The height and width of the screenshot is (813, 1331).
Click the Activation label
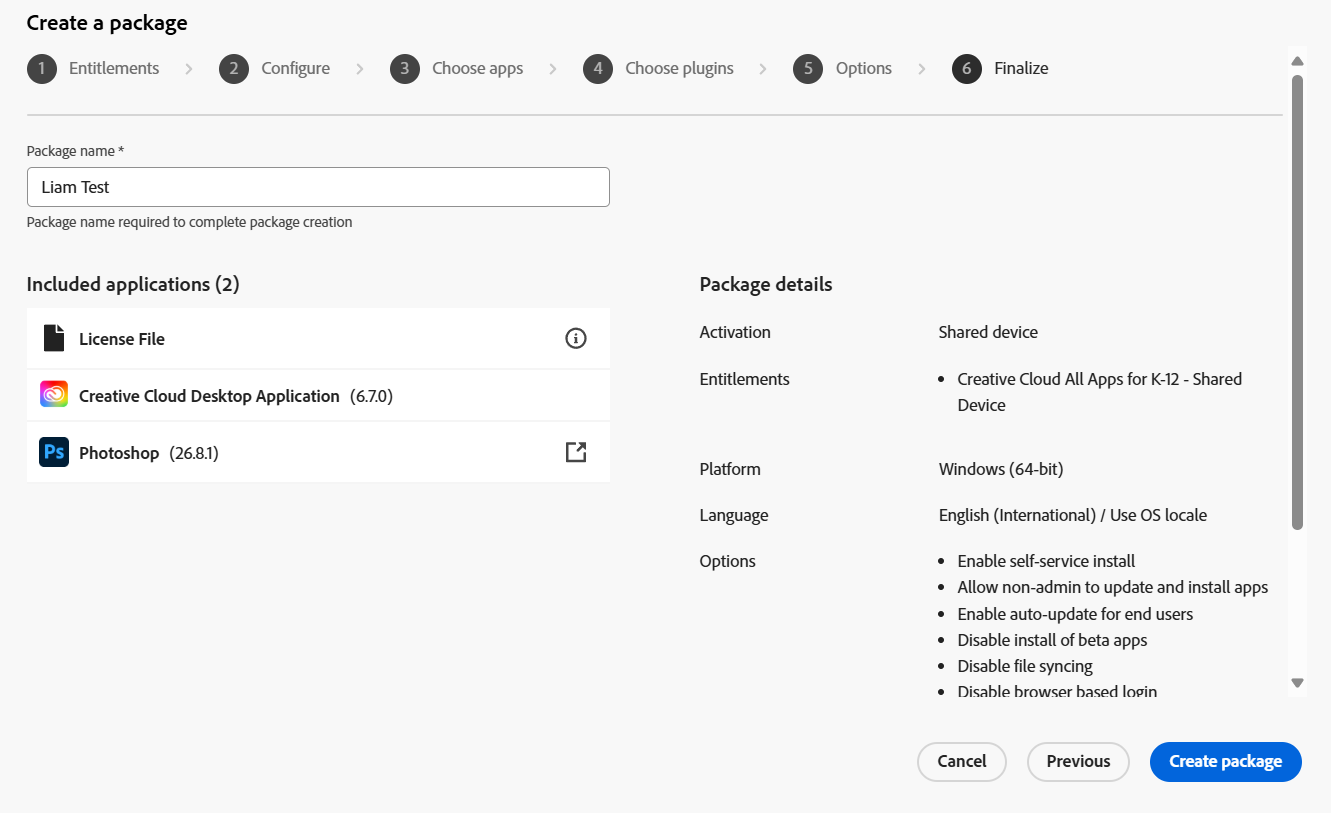click(x=735, y=332)
